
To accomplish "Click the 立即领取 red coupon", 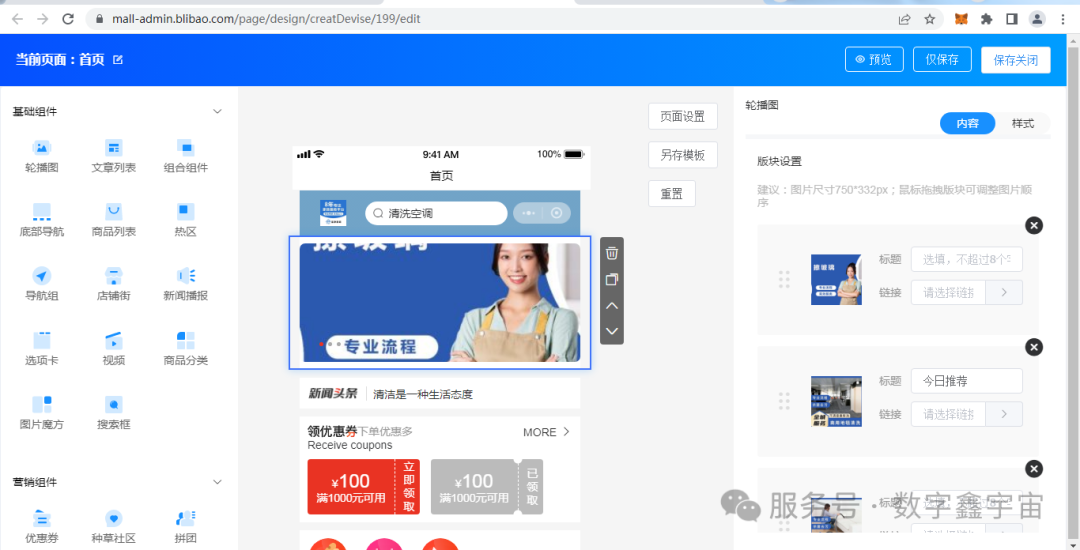I will point(363,487).
